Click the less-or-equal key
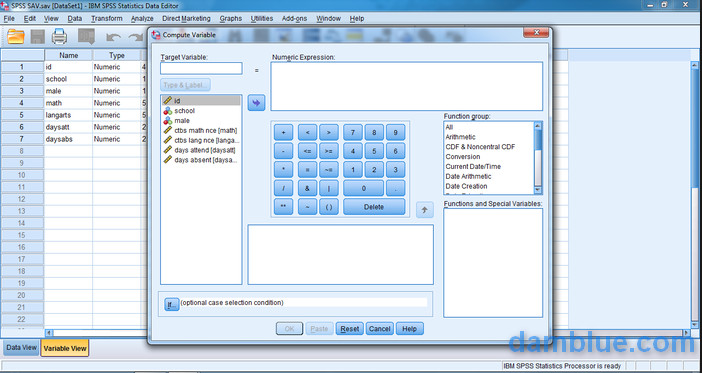Viewport: 702px width, 373px height. (x=308, y=151)
